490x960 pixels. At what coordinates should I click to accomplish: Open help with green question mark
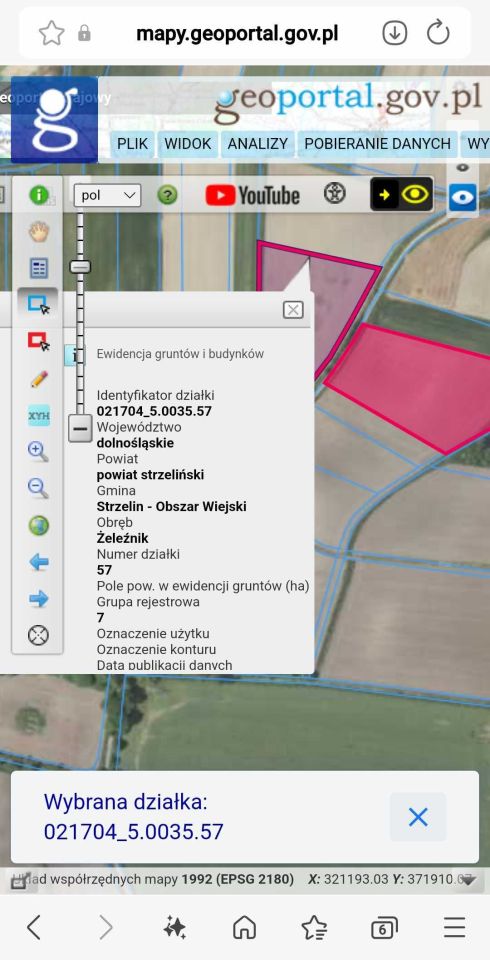click(x=167, y=195)
